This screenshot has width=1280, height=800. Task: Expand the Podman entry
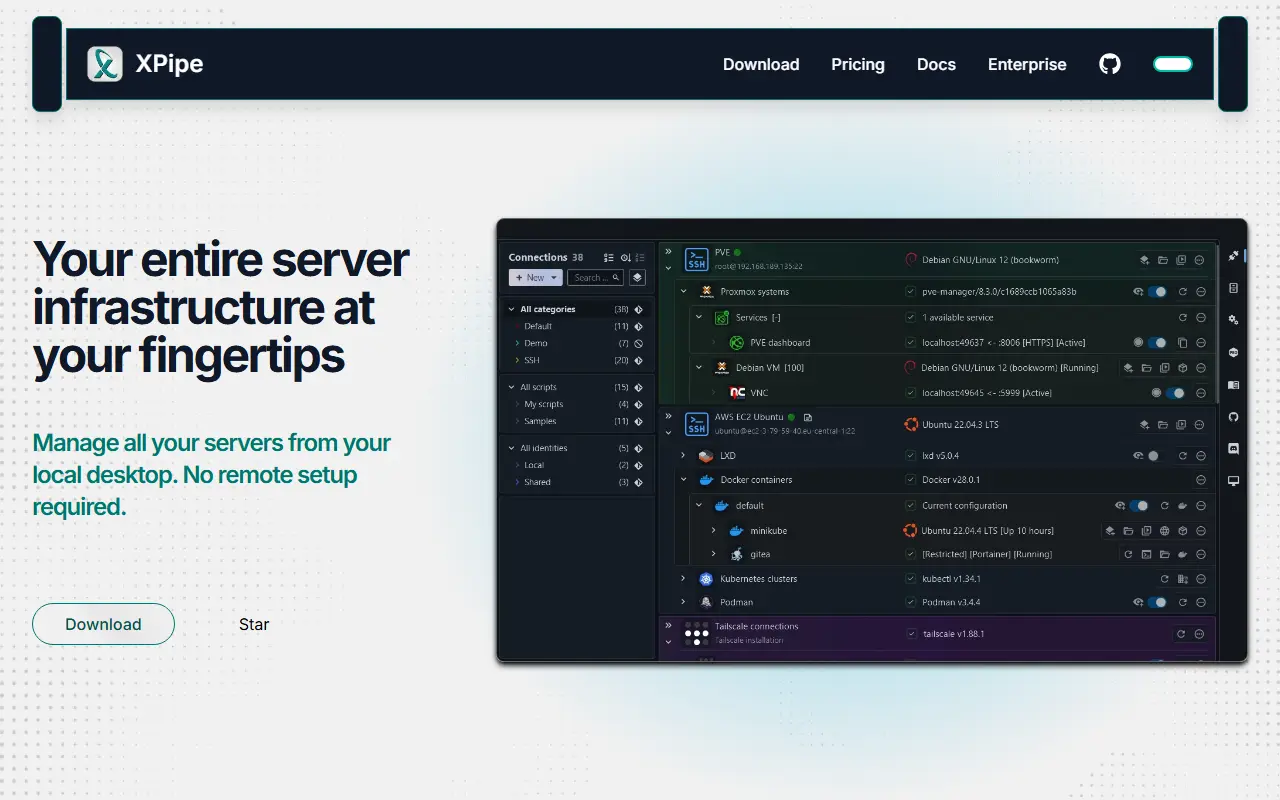(x=684, y=602)
